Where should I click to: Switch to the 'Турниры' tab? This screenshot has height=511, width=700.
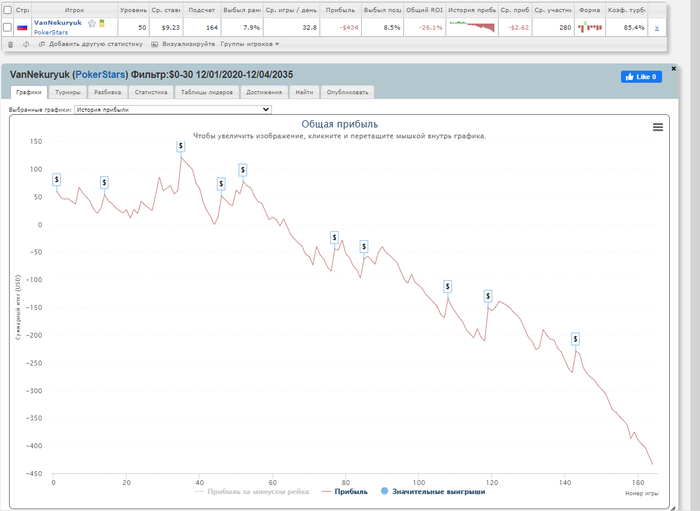[68, 92]
